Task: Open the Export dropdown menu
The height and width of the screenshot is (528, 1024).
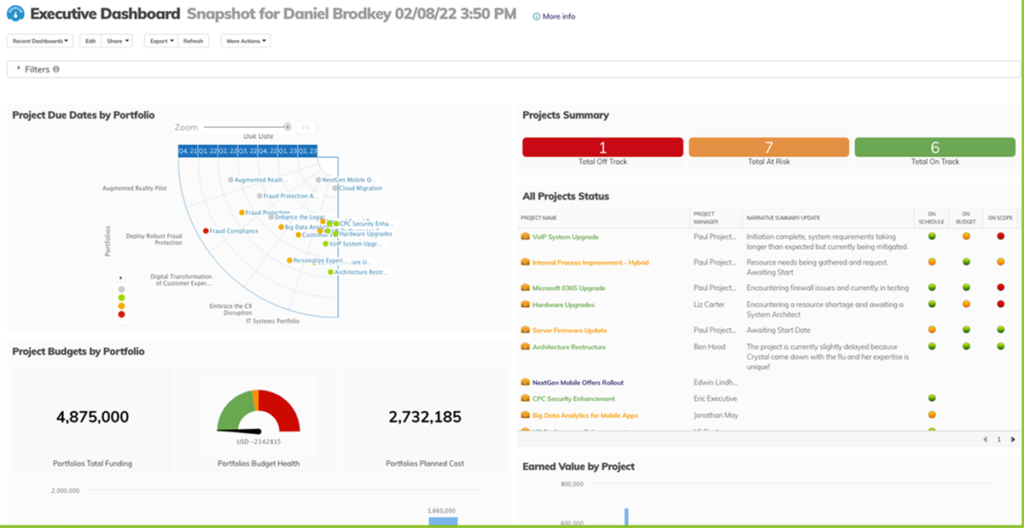Action: click(x=160, y=41)
